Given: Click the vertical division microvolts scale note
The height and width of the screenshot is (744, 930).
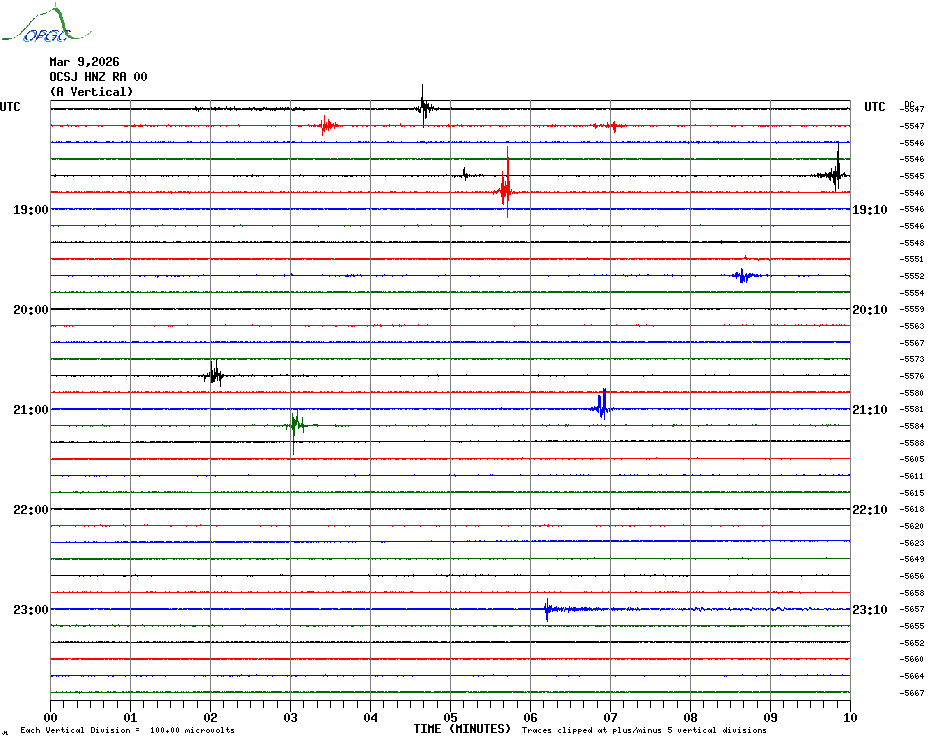Looking at the screenshot, I should [127, 730].
